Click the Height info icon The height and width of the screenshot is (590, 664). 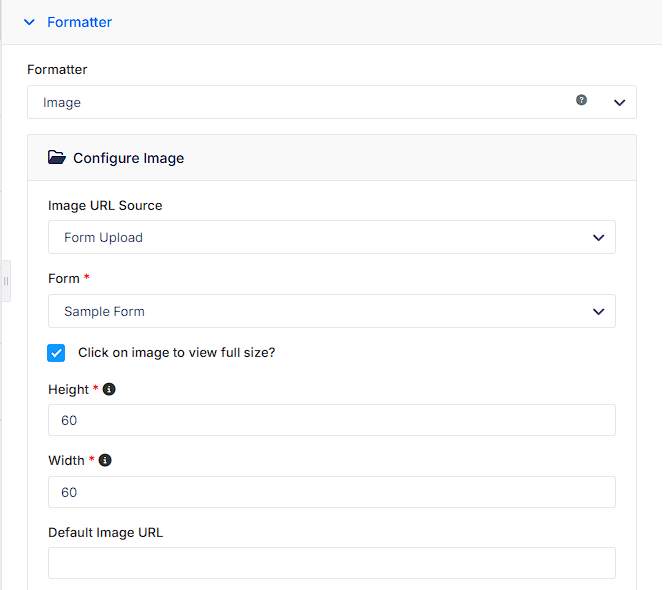(x=109, y=389)
